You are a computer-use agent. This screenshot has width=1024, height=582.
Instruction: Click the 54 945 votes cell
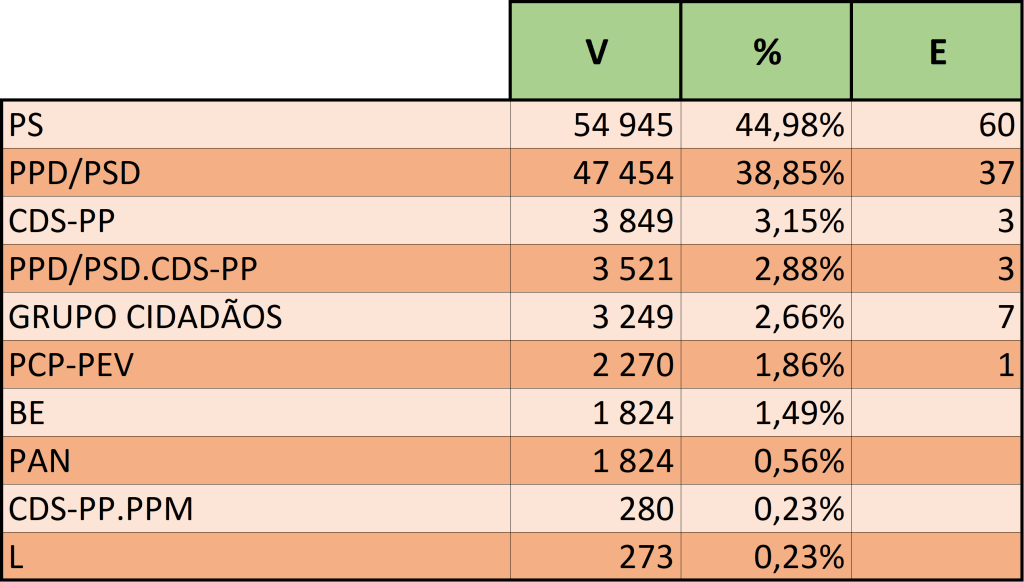coord(623,125)
